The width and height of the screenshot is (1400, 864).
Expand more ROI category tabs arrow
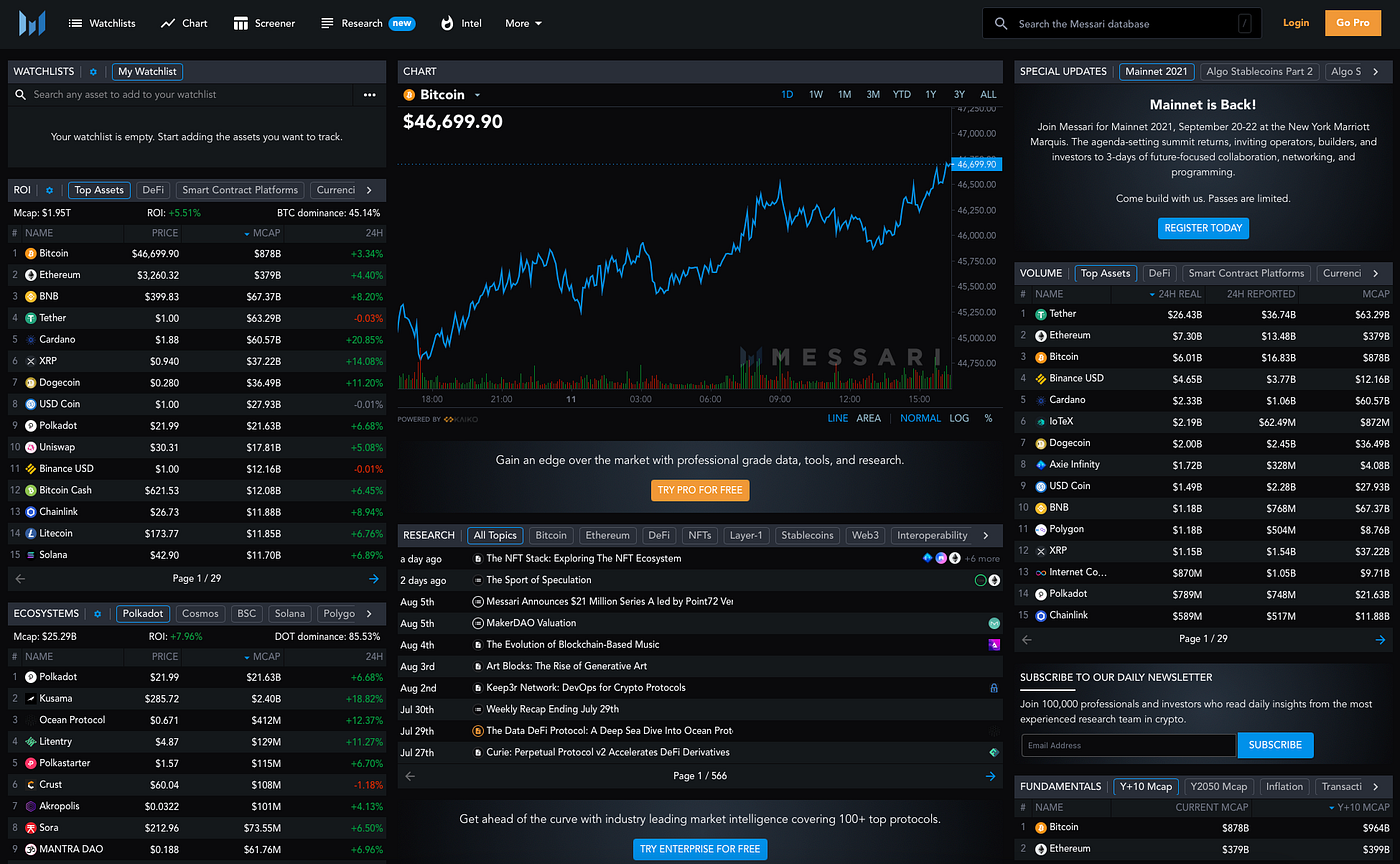[369, 190]
